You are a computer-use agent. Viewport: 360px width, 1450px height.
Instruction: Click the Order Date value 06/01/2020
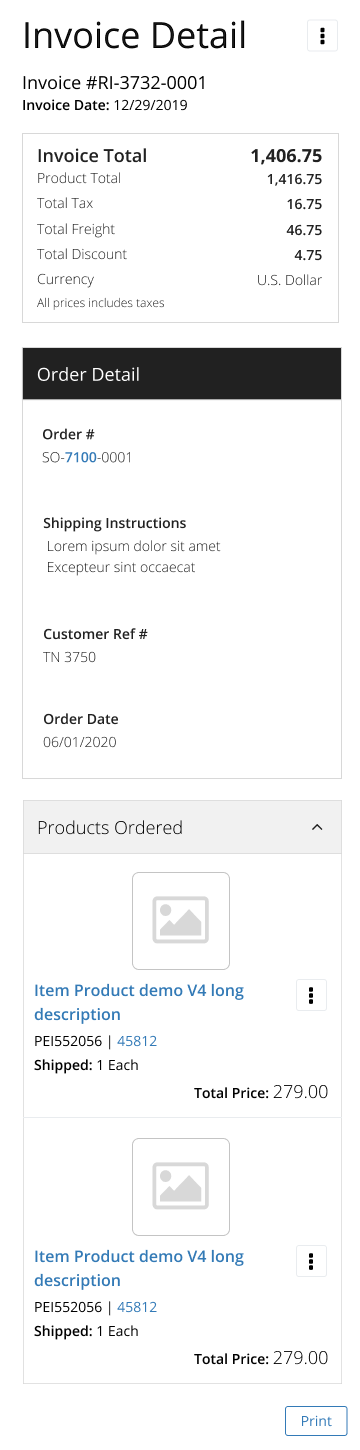pos(80,742)
